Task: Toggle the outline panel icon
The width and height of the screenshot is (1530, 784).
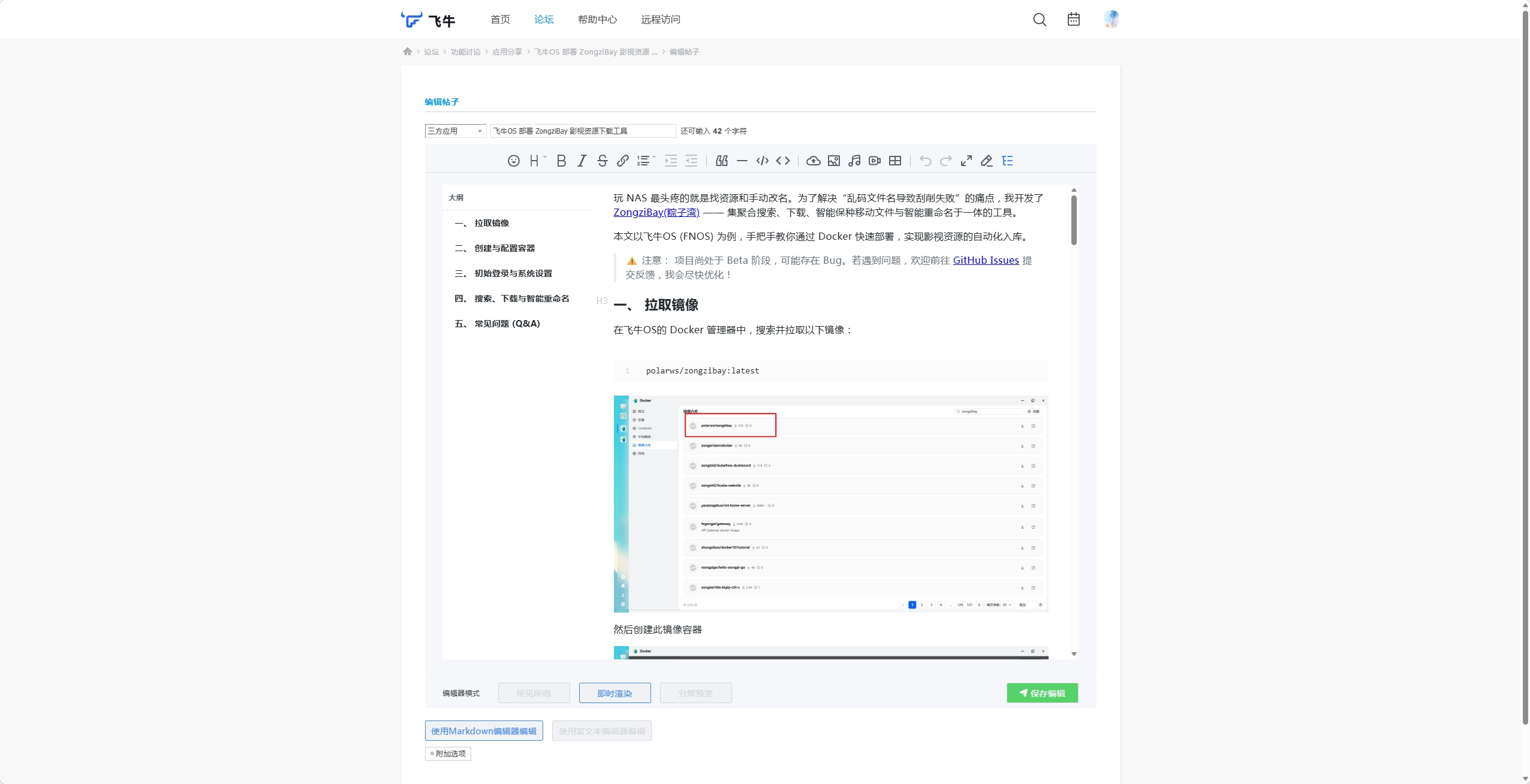Action: 1007,161
